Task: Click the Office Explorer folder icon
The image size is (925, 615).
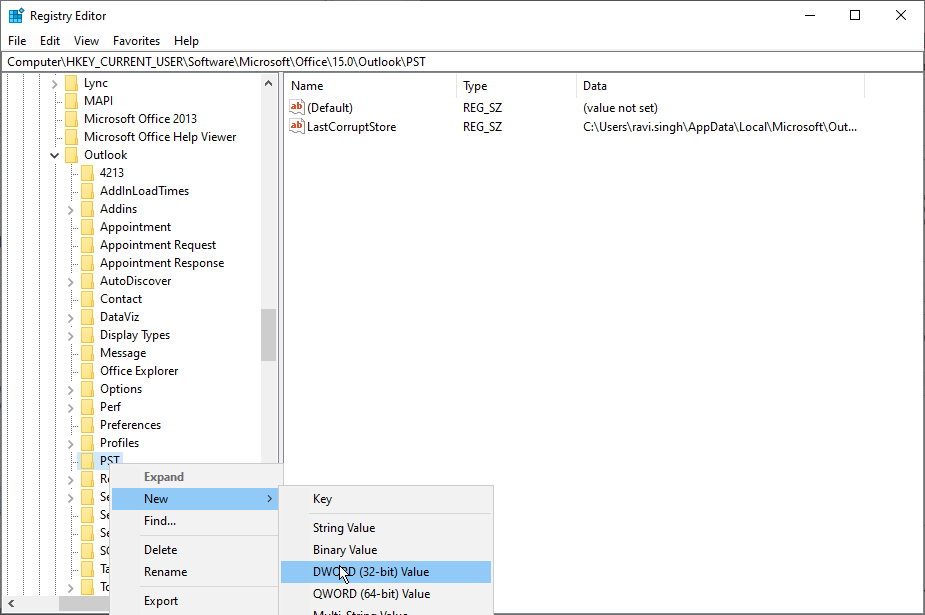Action: coord(87,371)
